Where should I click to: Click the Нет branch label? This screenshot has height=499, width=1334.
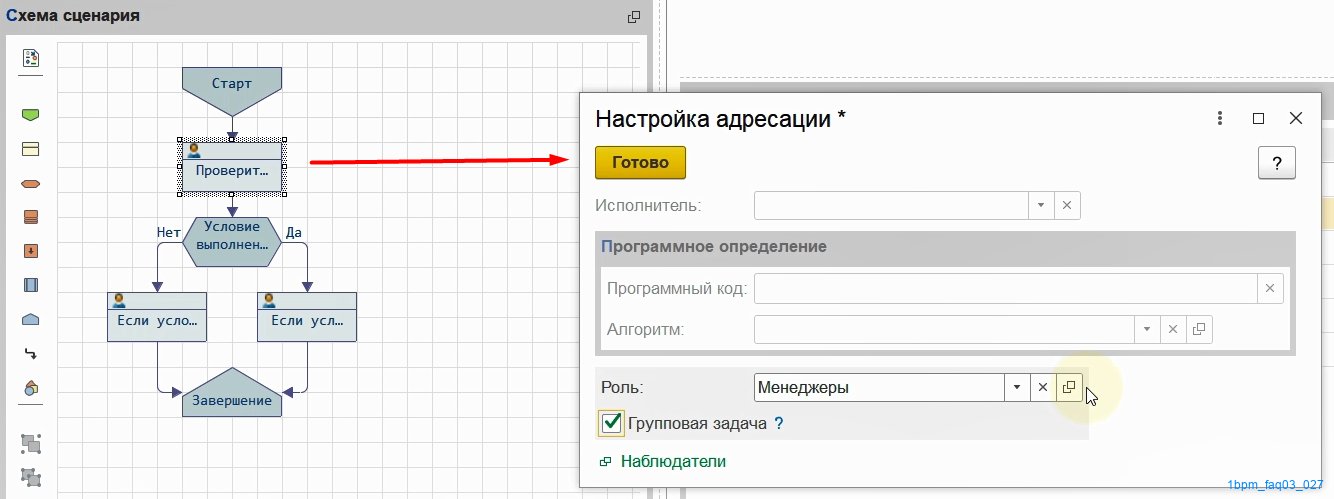(168, 232)
